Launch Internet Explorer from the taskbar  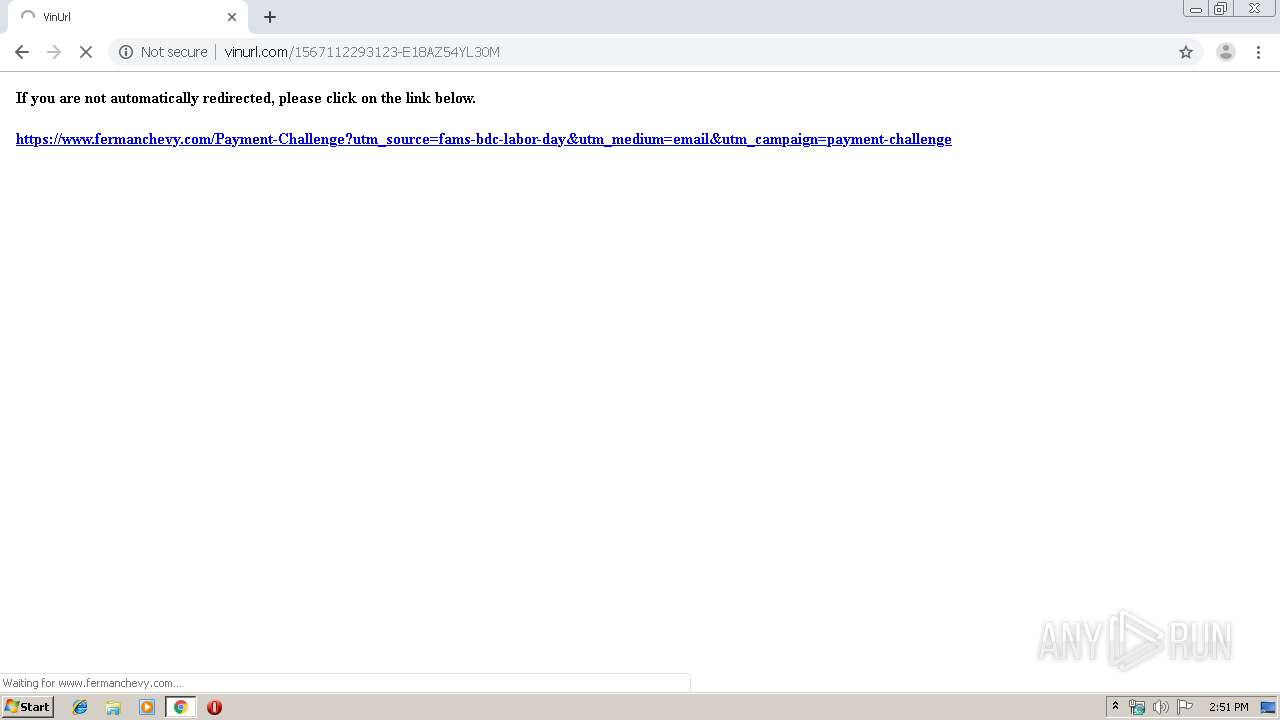(x=80, y=707)
